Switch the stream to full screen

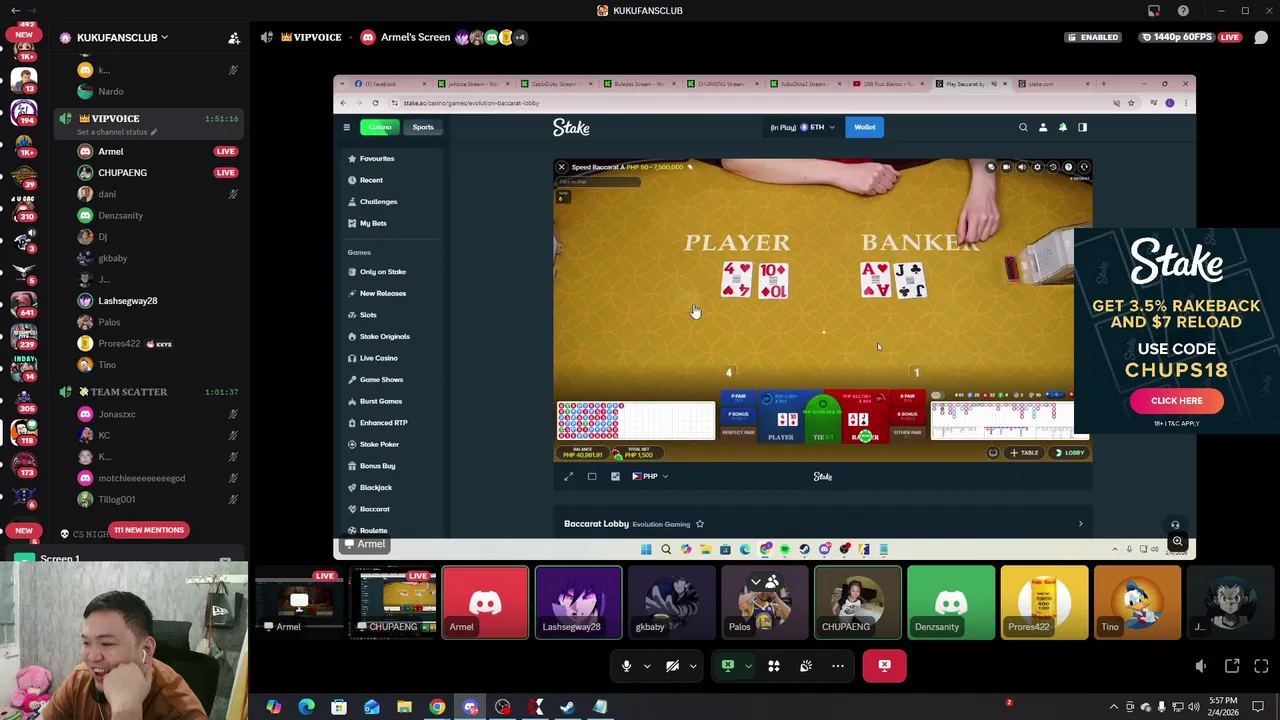tap(1261, 666)
